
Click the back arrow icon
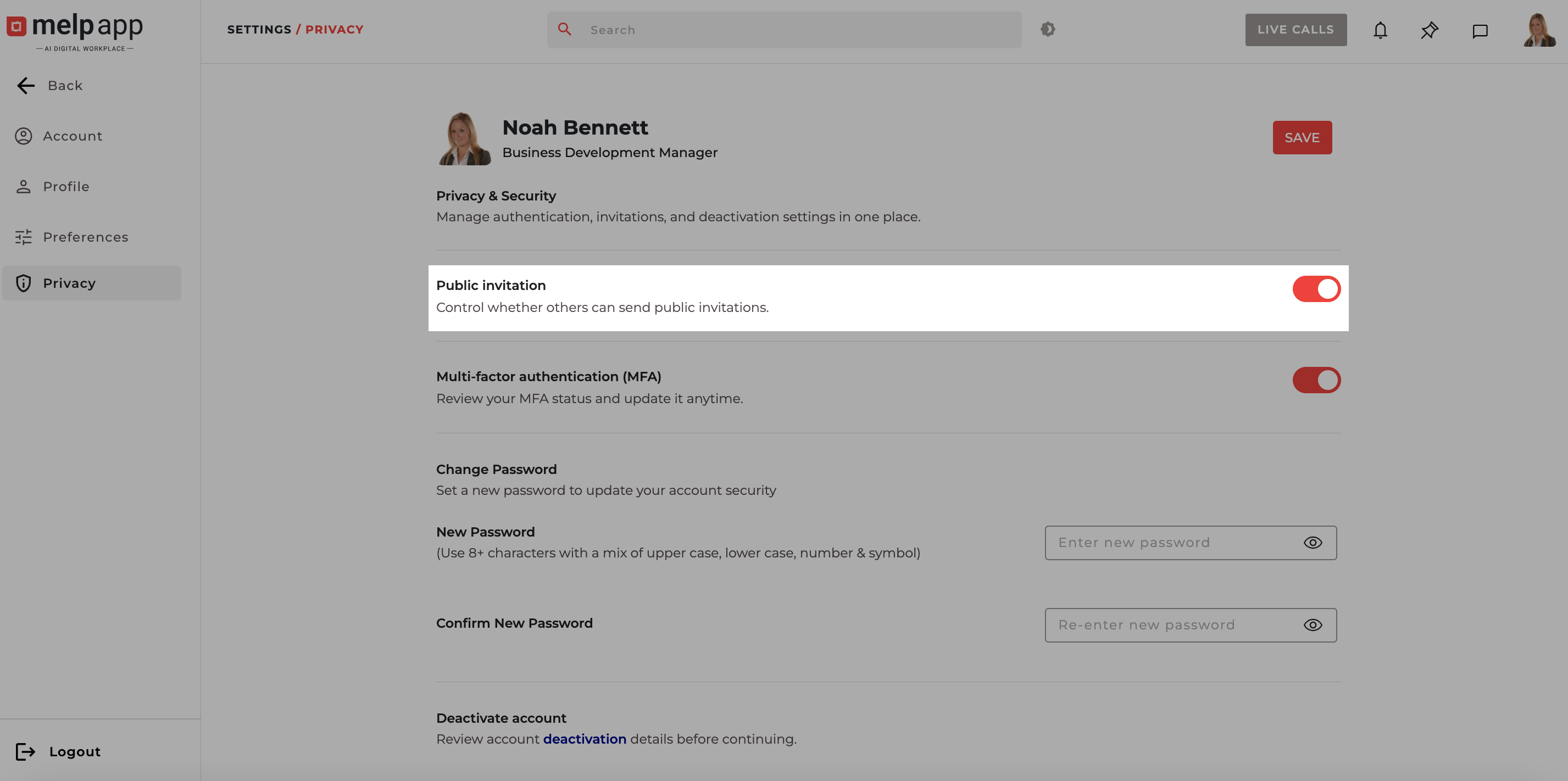[x=26, y=86]
